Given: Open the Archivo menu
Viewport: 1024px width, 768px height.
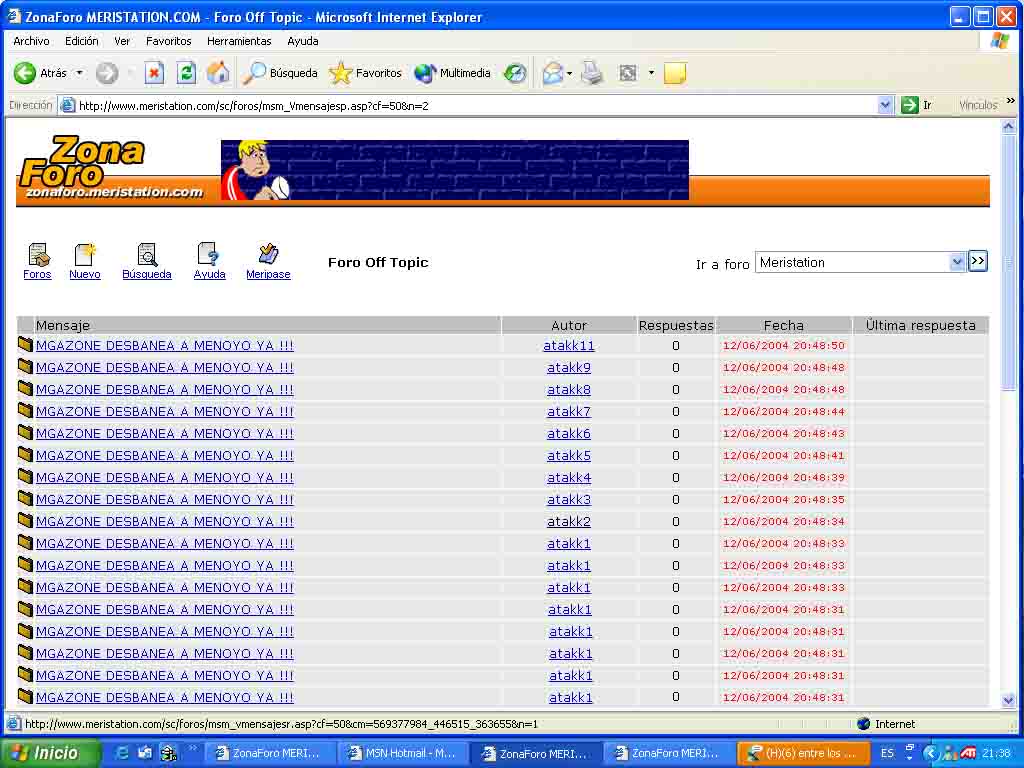Looking at the screenshot, I should click(x=31, y=41).
